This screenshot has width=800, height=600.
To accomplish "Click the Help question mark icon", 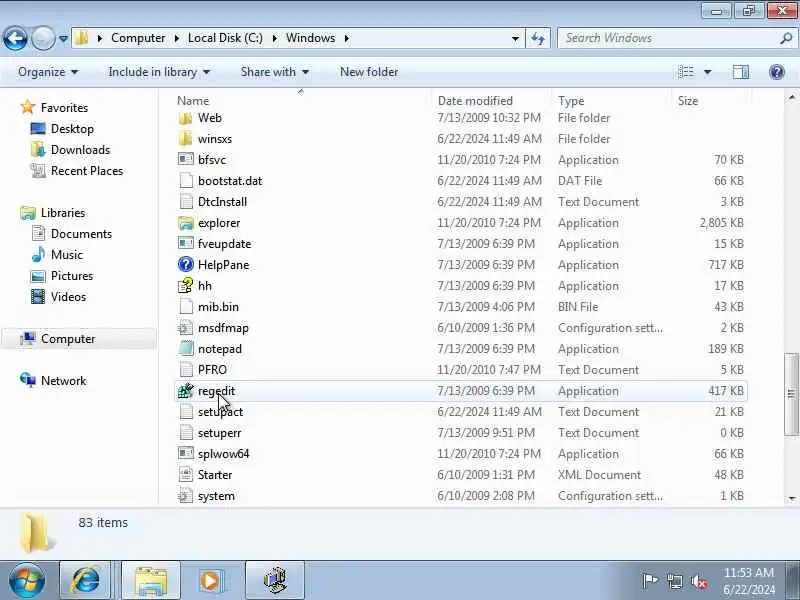I will pos(777,72).
